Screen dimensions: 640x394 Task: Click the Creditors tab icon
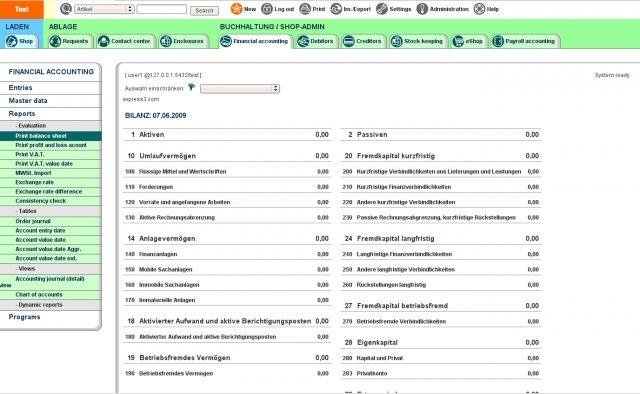click(349, 41)
